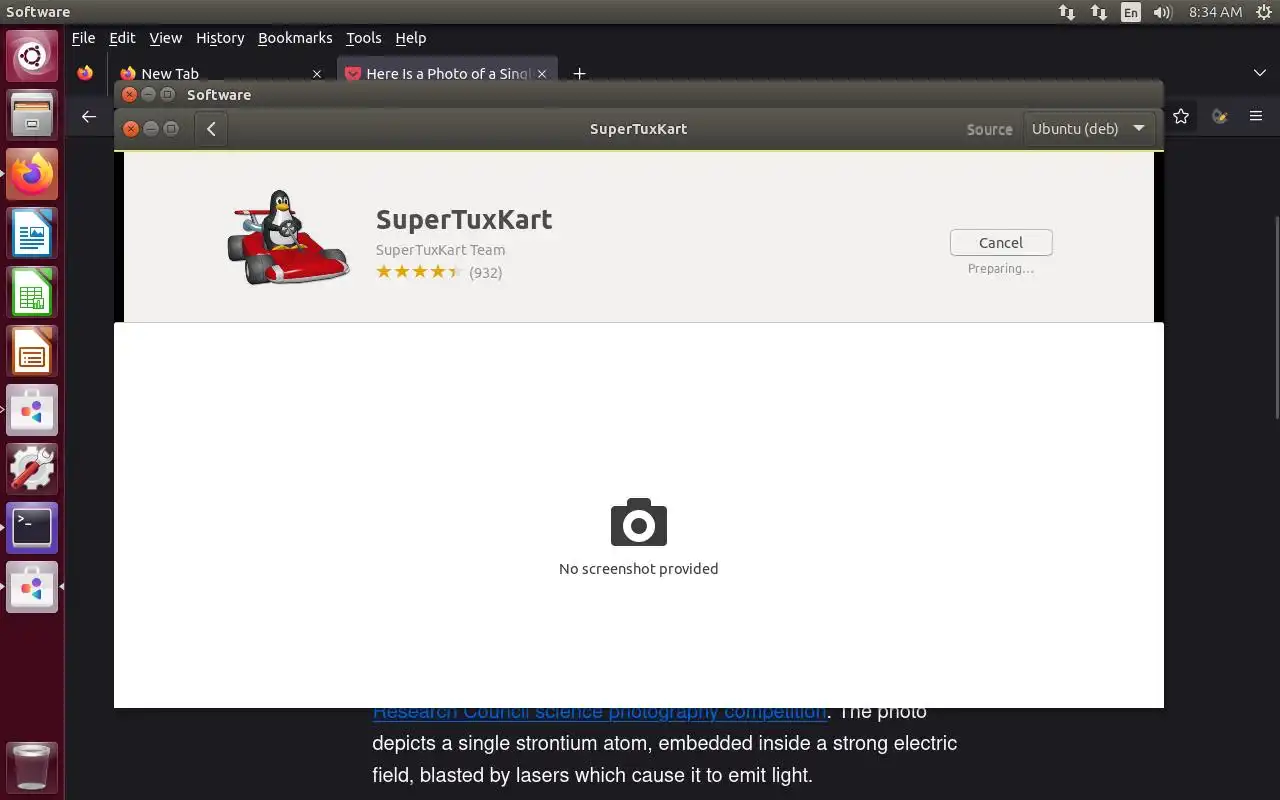Open the upper Ubuntu Software dock icon
Screen dimensions: 1280x800
point(32,410)
